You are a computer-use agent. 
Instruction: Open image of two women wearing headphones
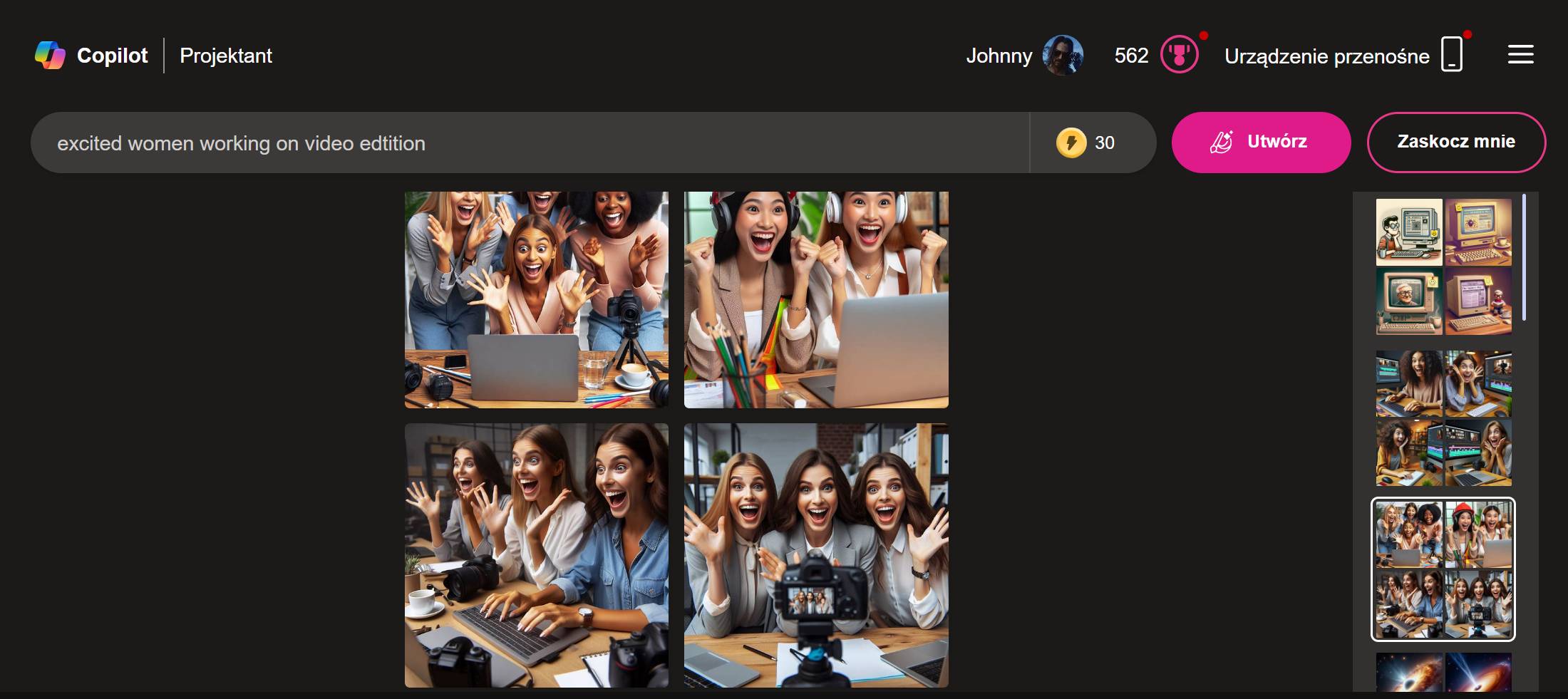[x=816, y=299]
